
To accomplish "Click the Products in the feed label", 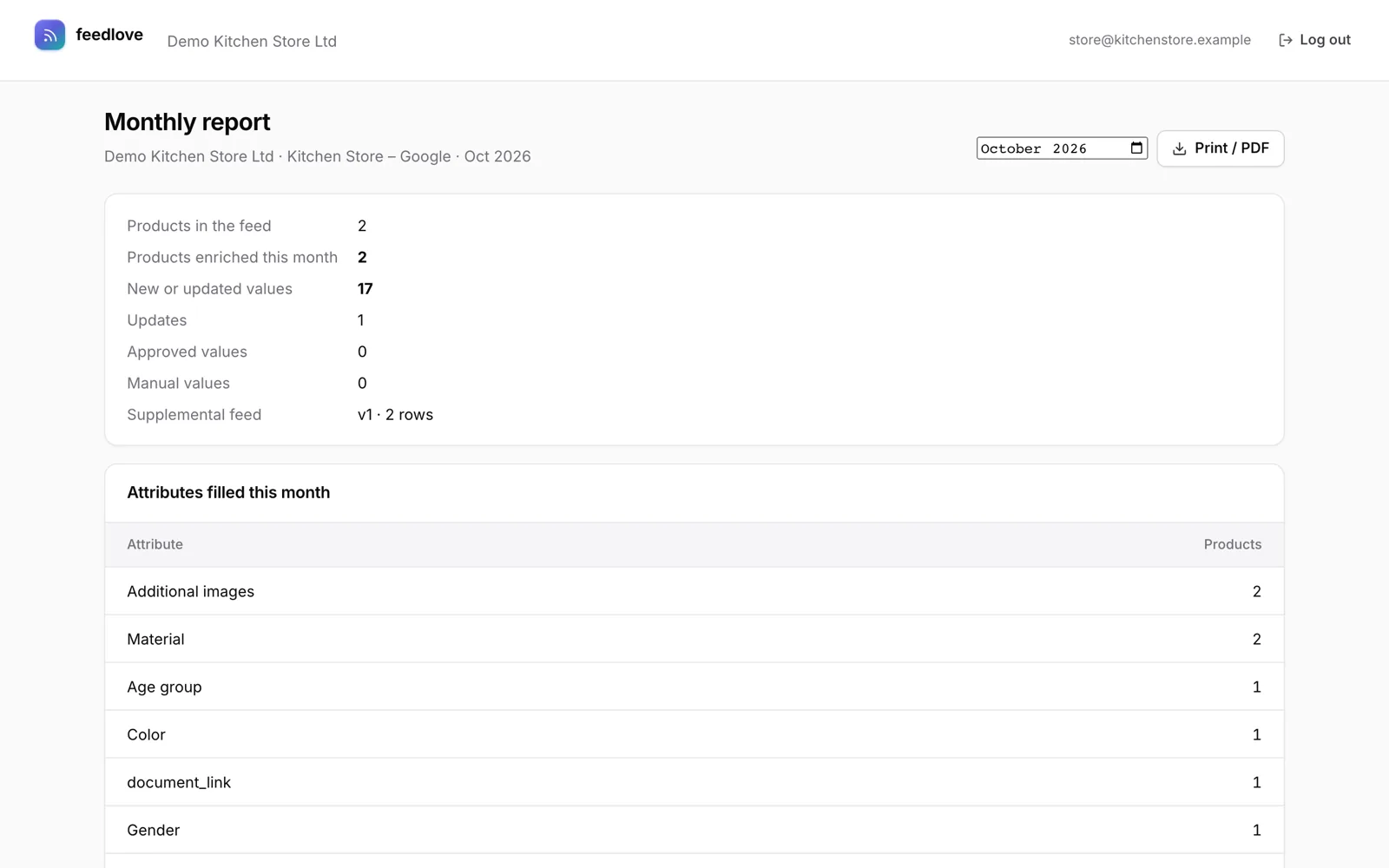I will pyautogui.click(x=199, y=226).
